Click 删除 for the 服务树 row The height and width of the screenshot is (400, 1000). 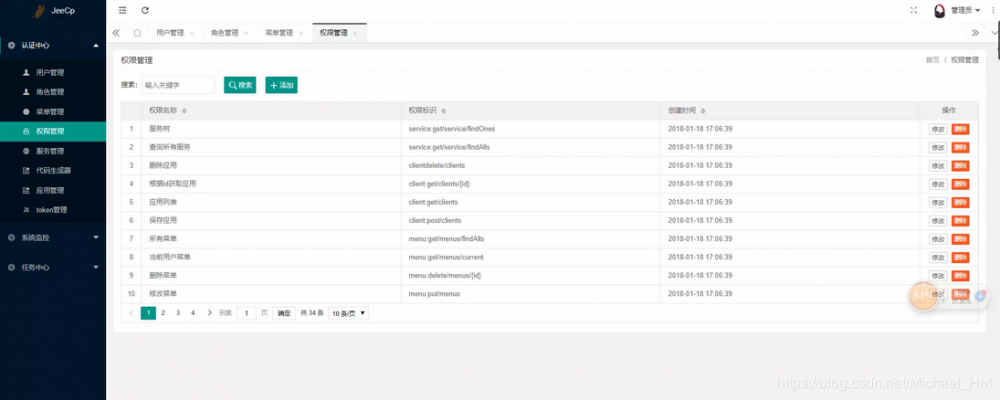pyautogui.click(x=960, y=129)
